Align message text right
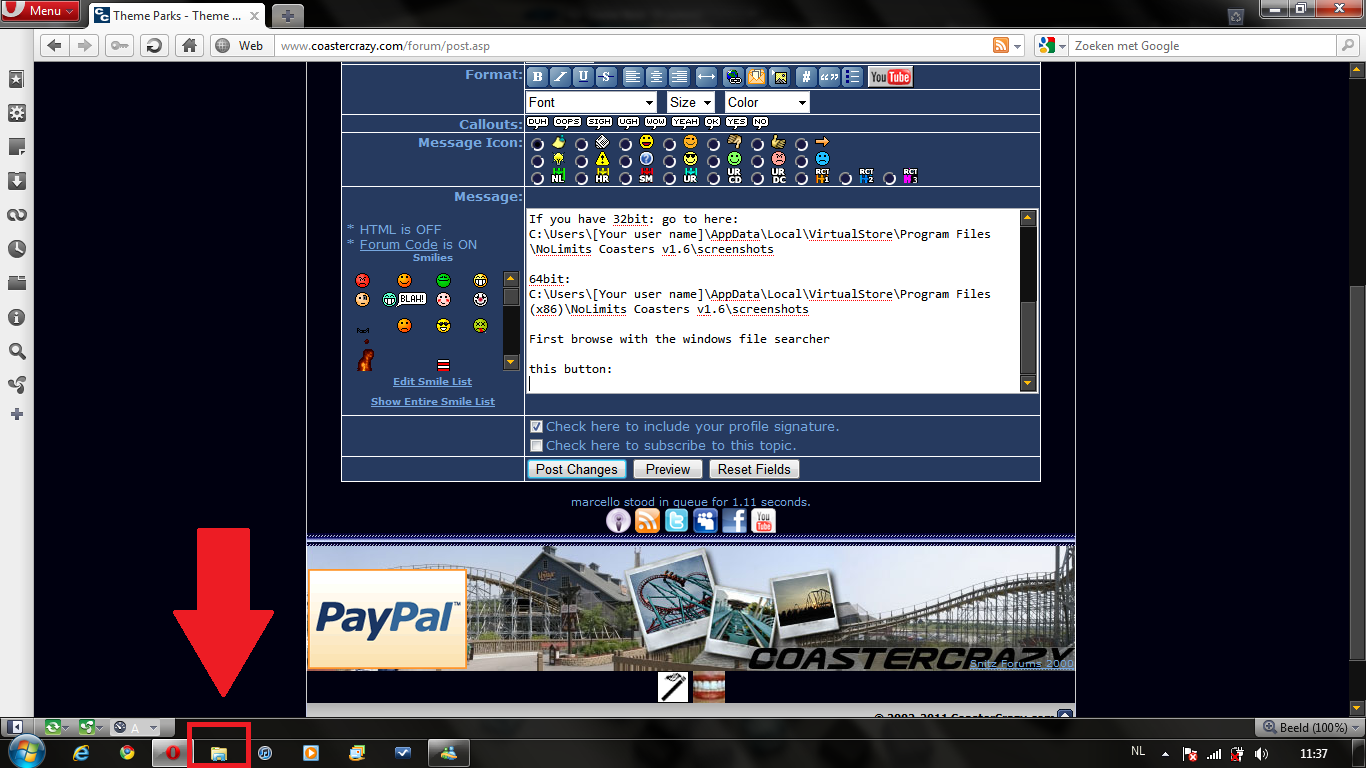The height and width of the screenshot is (768, 1366). tap(679, 77)
